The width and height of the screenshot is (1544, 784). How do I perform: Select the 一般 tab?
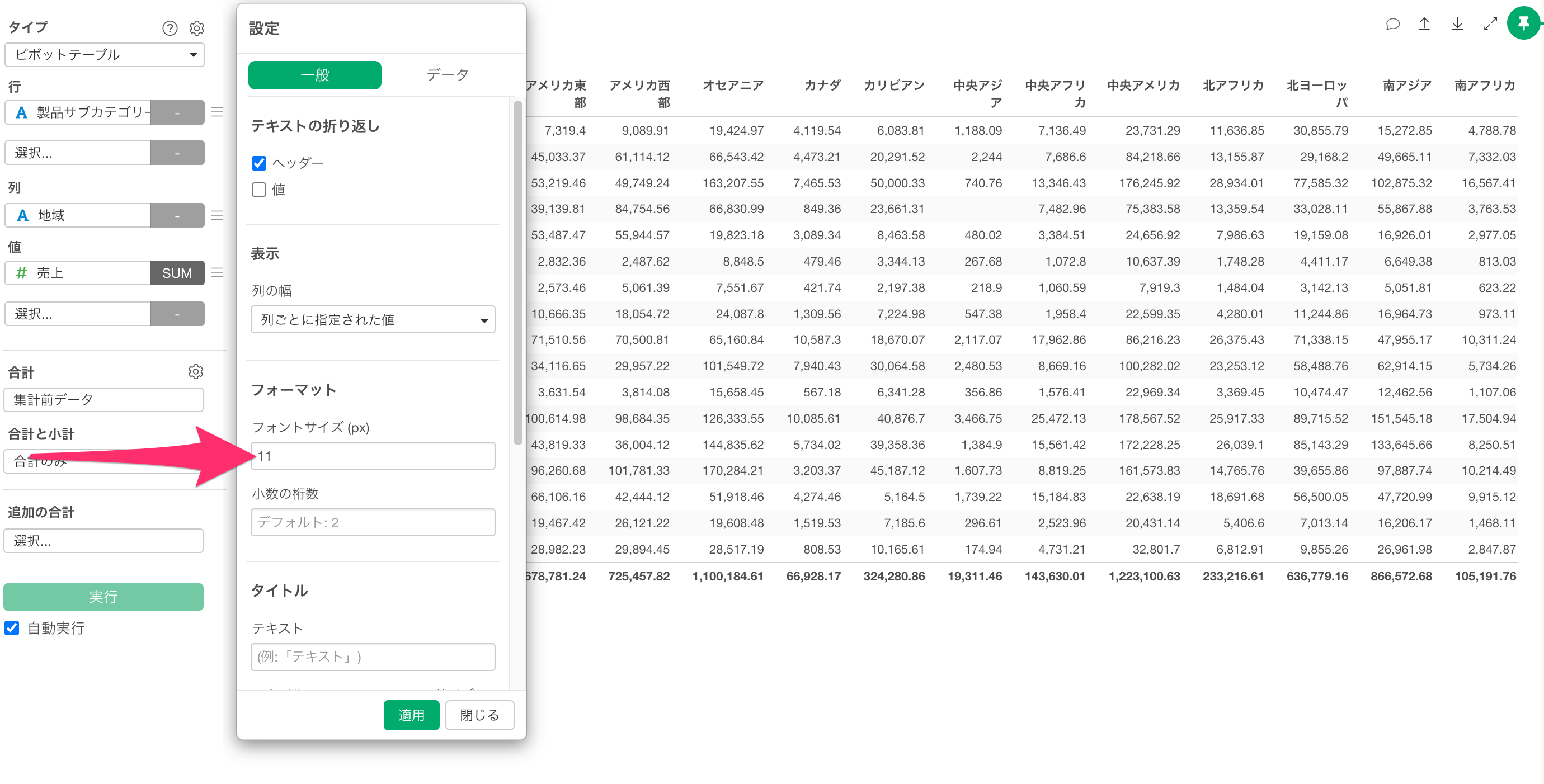click(314, 75)
